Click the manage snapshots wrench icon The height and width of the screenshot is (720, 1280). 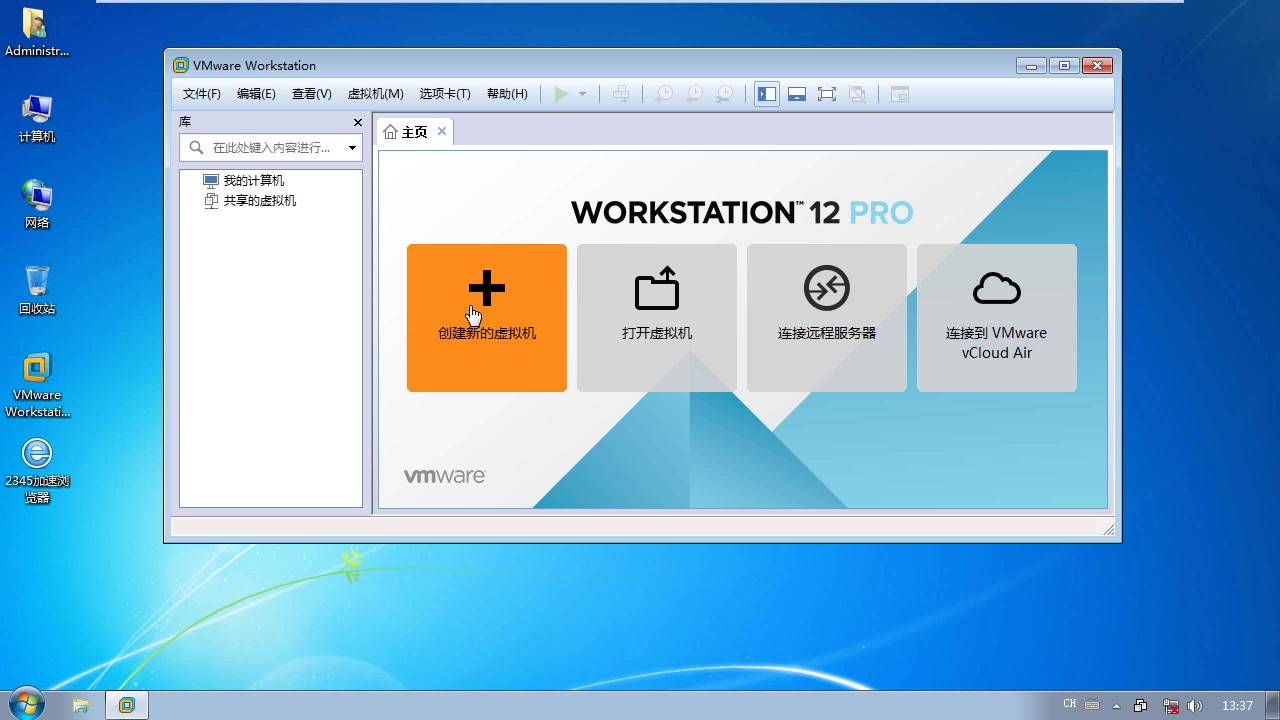pos(724,94)
